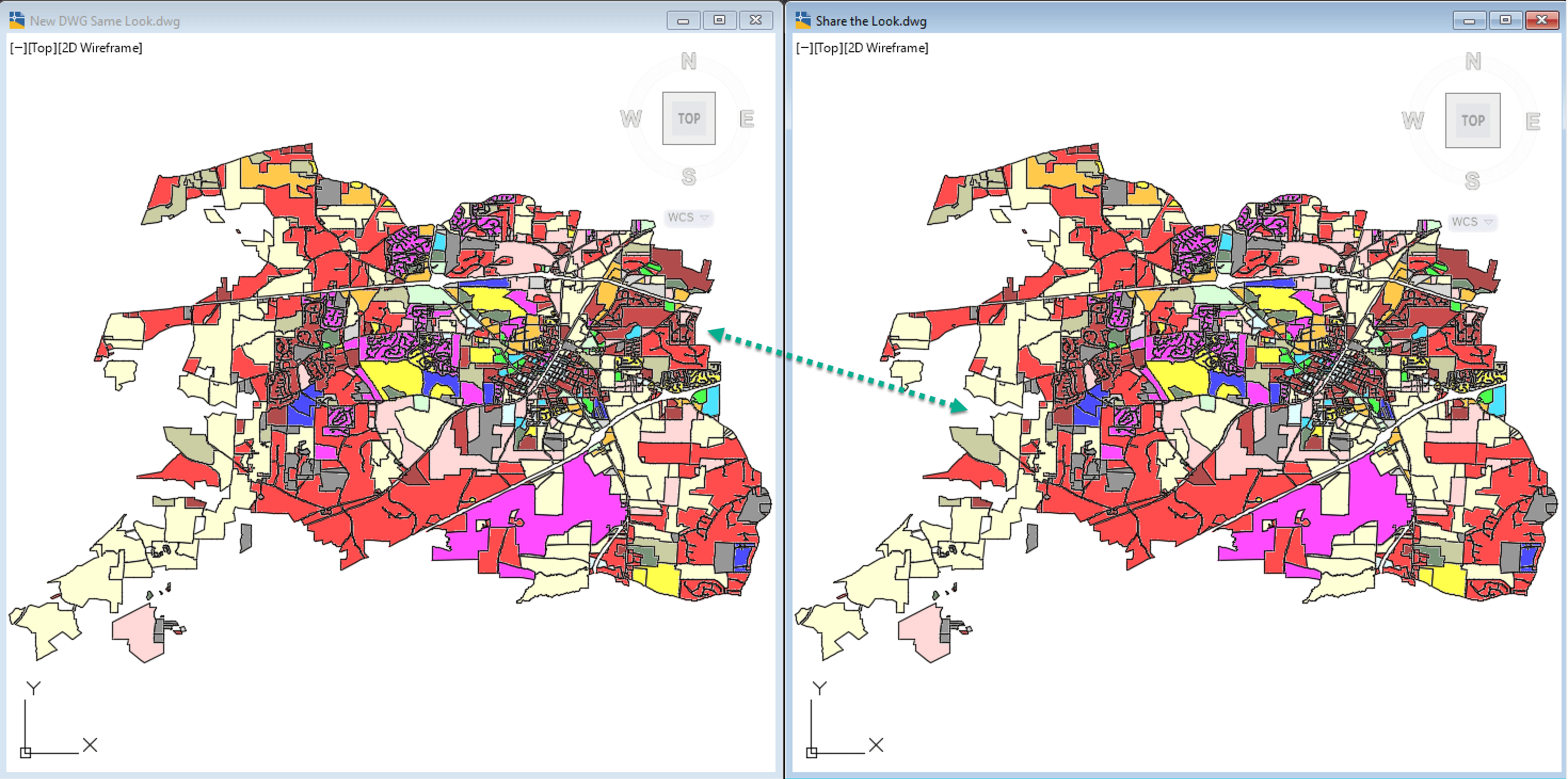This screenshot has width=1568, height=779.
Task: Click TOP face of ViewCube in New DWG Same Look window
Action: pyautogui.click(x=689, y=118)
